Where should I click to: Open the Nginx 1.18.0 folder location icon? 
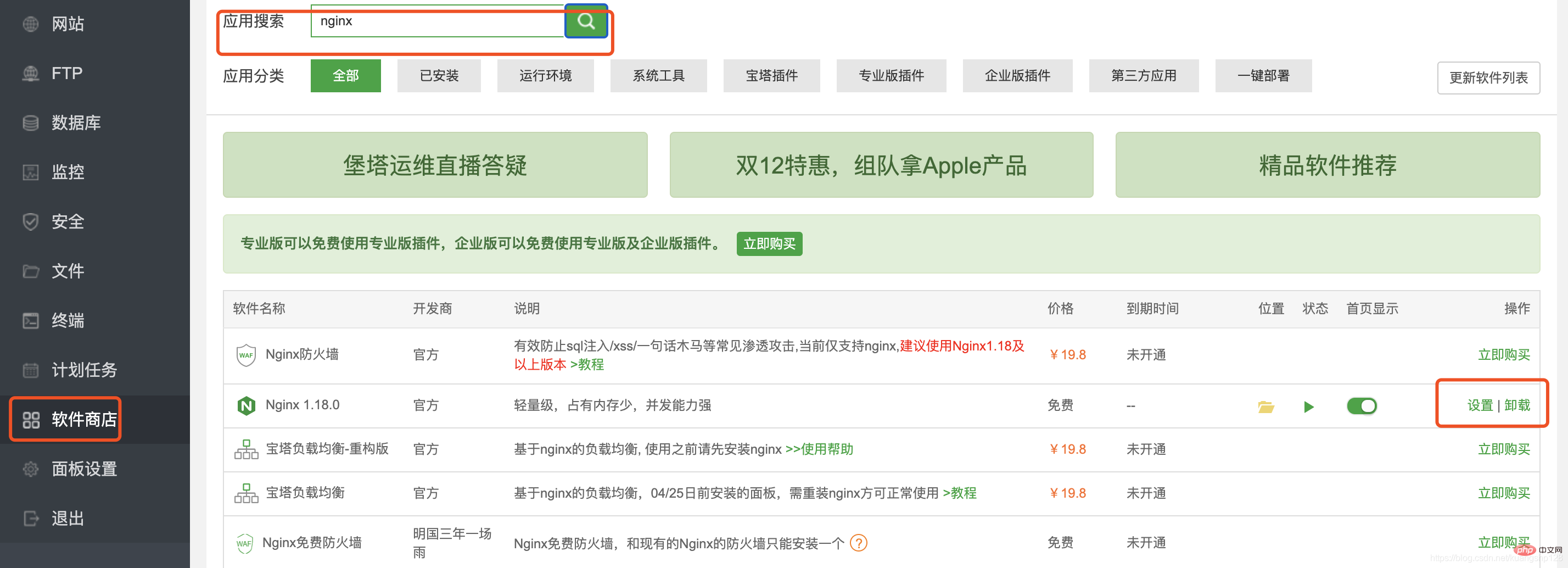[1266, 406]
